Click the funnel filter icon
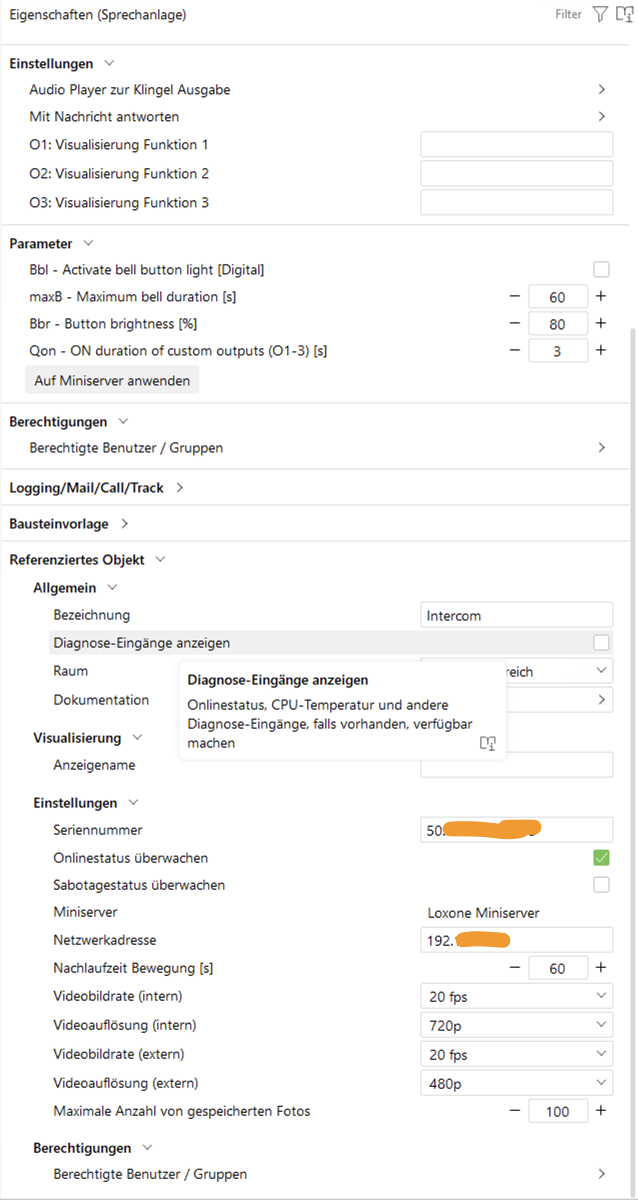This screenshot has height=1200, width=638. [x=600, y=15]
